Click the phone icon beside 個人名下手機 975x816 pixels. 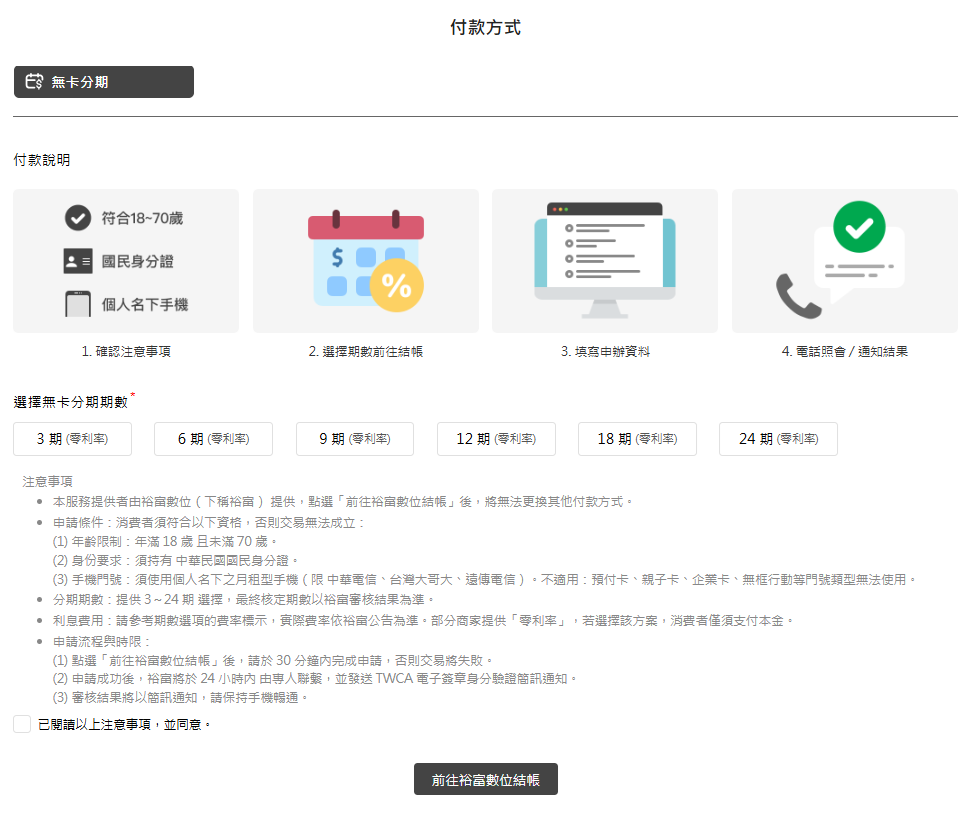pos(77,304)
